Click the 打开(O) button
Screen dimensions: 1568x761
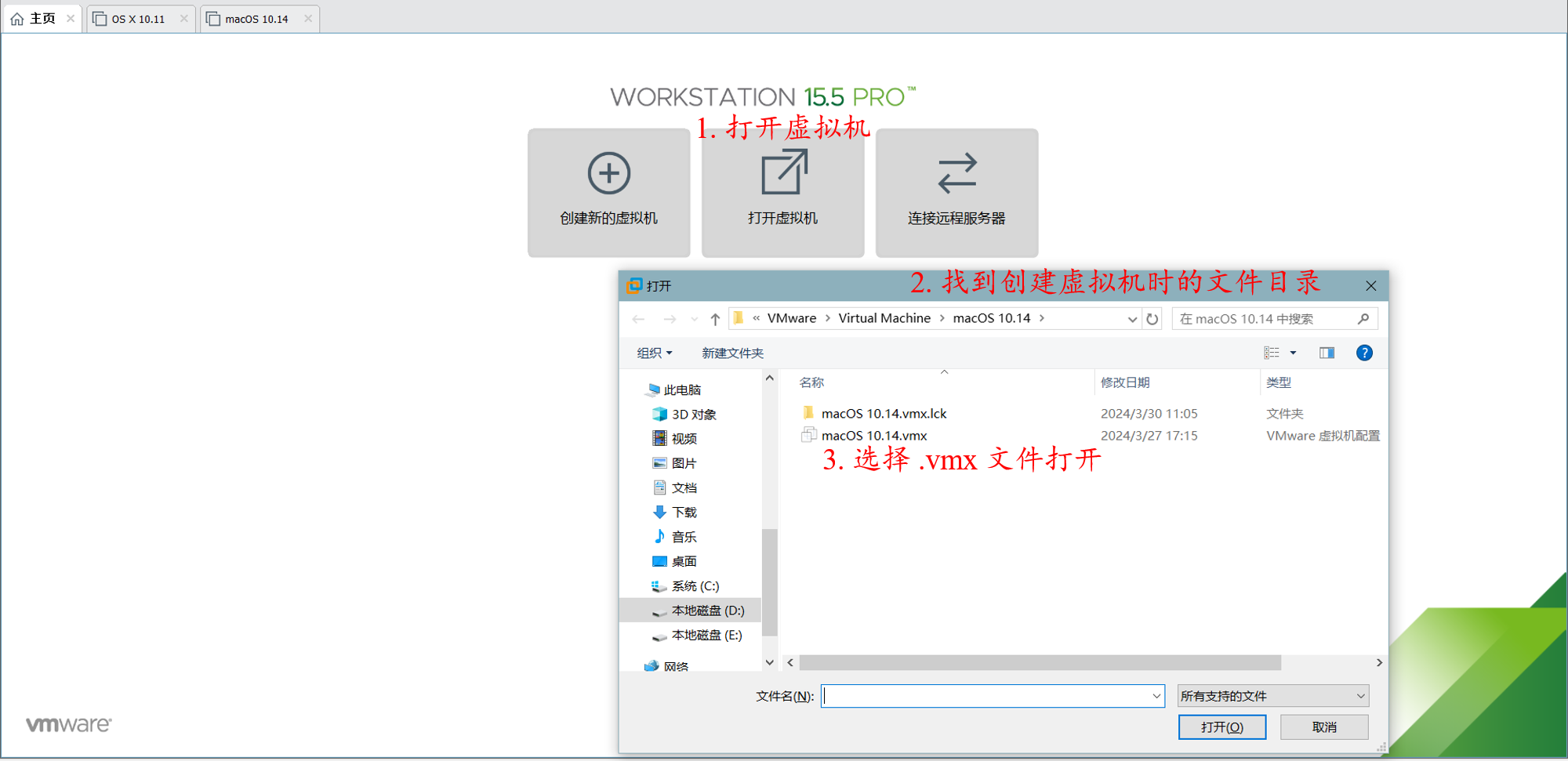(1221, 727)
